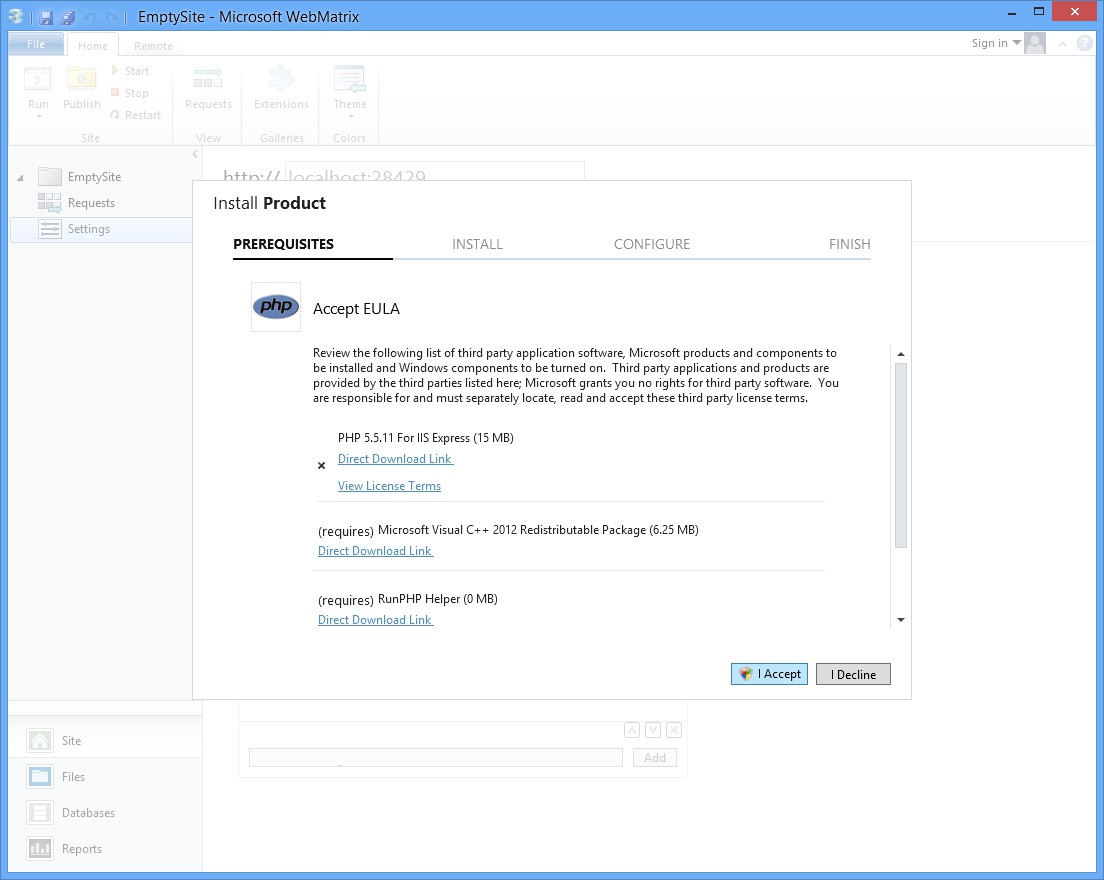Open the Extensions gallery icon
This screenshot has height=880, width=1104.
pos(281,78)
